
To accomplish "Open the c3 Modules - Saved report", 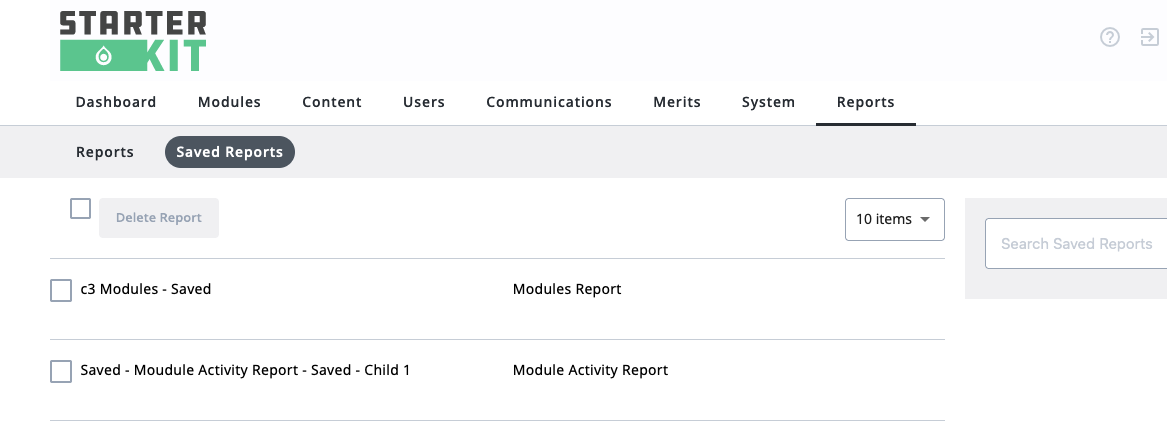I will (146, 289).
